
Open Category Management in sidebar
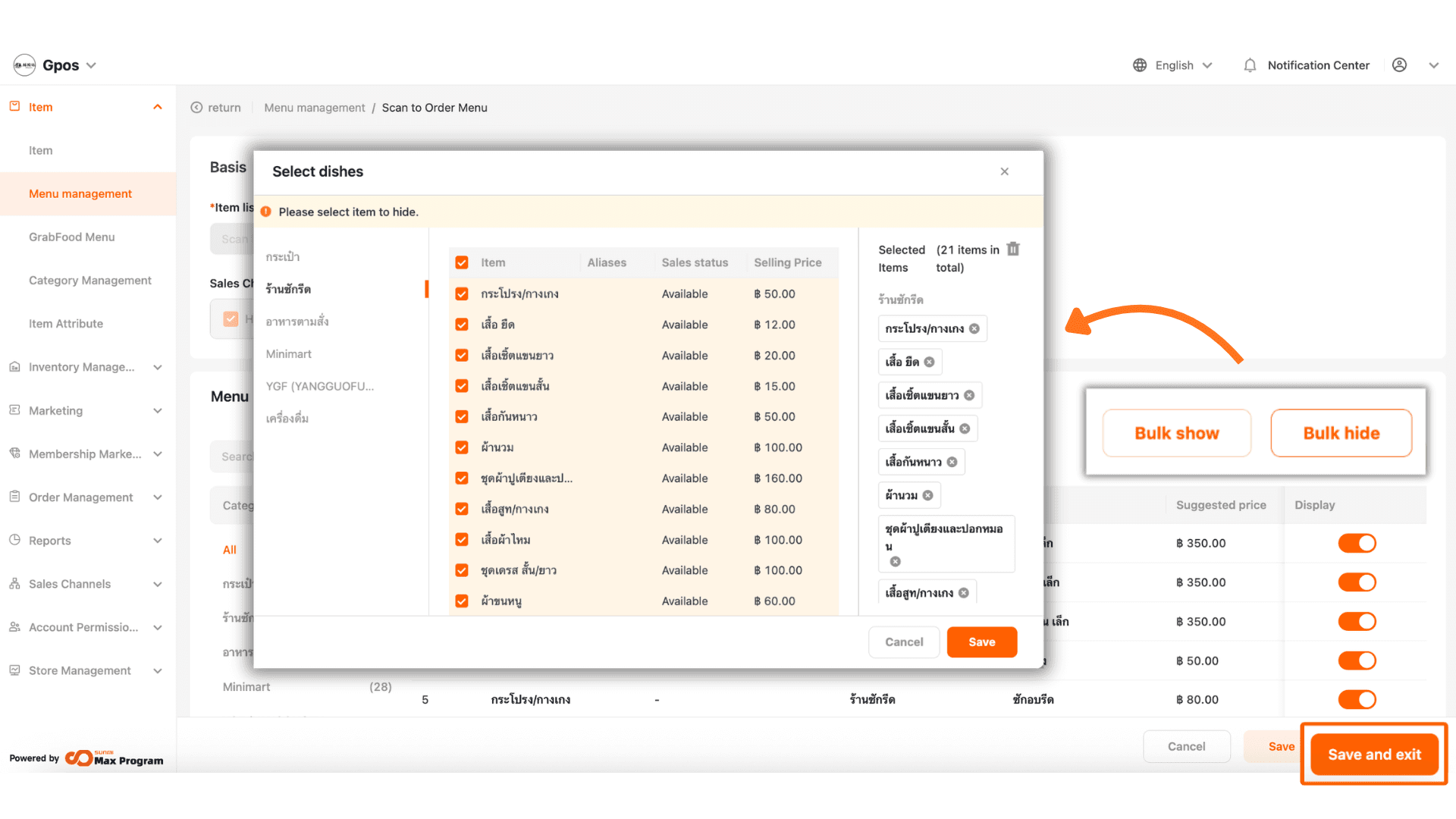pyautogui.click(x=89, y=281)
